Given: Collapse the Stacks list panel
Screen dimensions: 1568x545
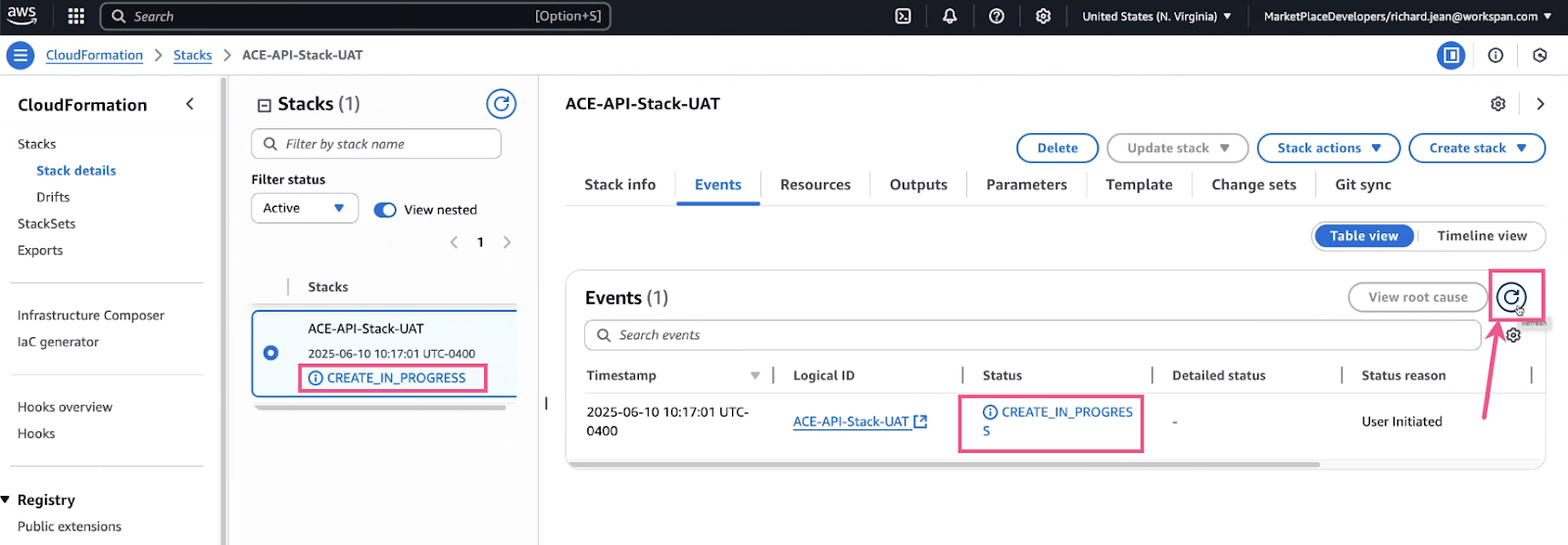Looking at the screenshot, I should (x=264, y=105).
